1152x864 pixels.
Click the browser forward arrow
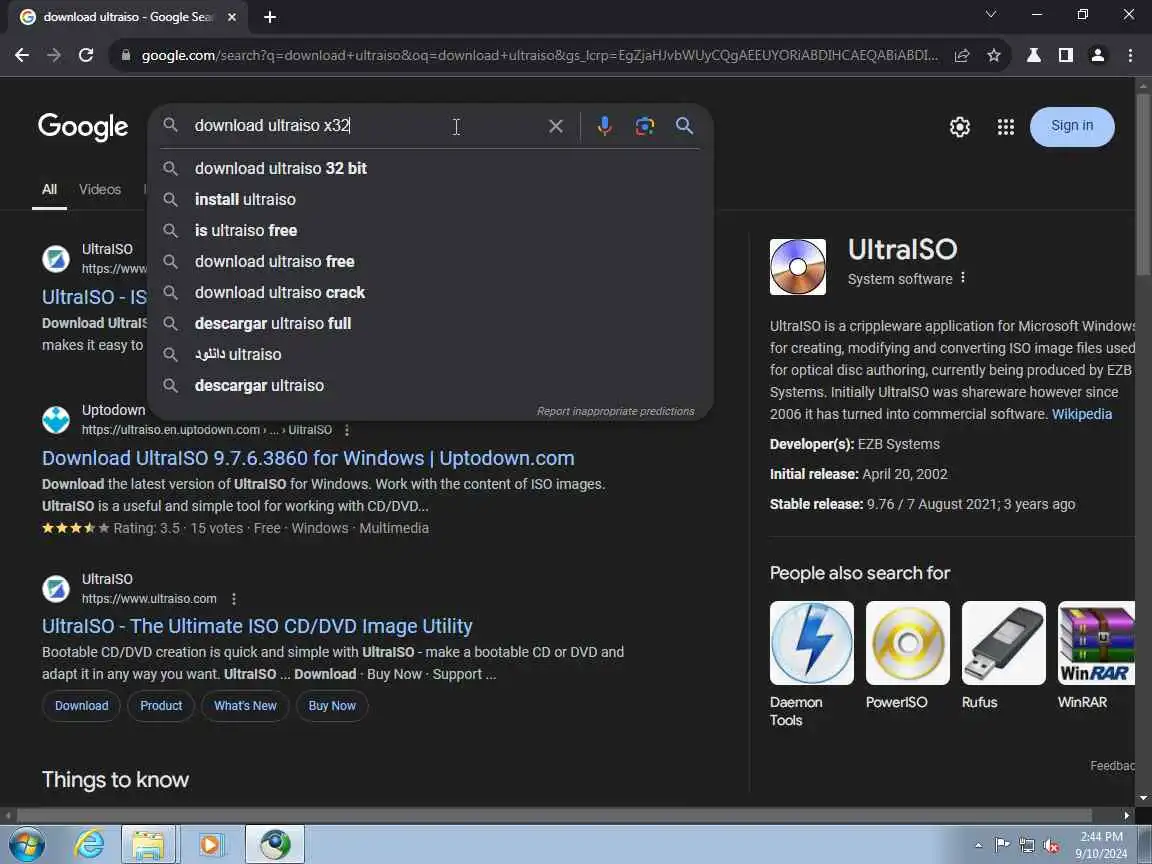54,55
